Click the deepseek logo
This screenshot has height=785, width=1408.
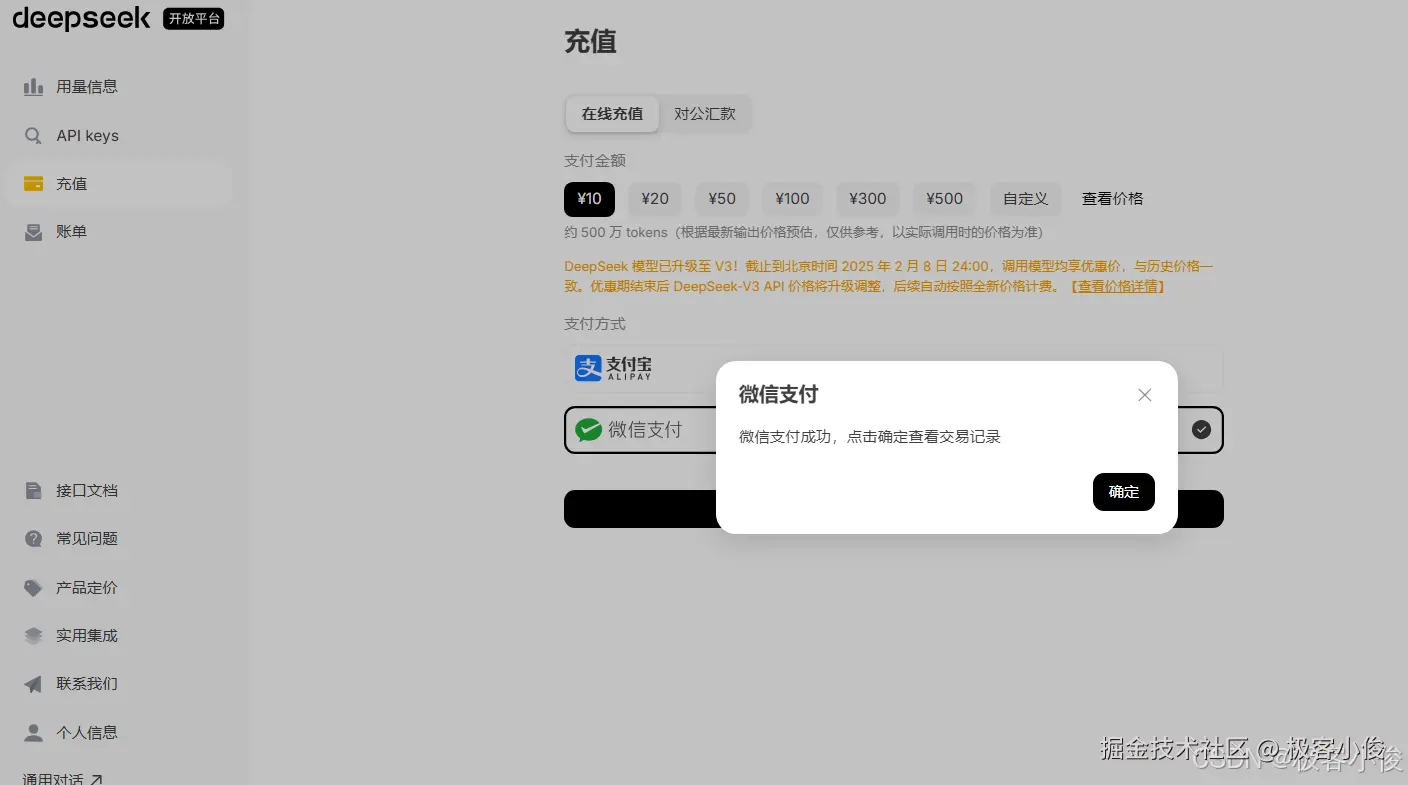tap(81, 18)
